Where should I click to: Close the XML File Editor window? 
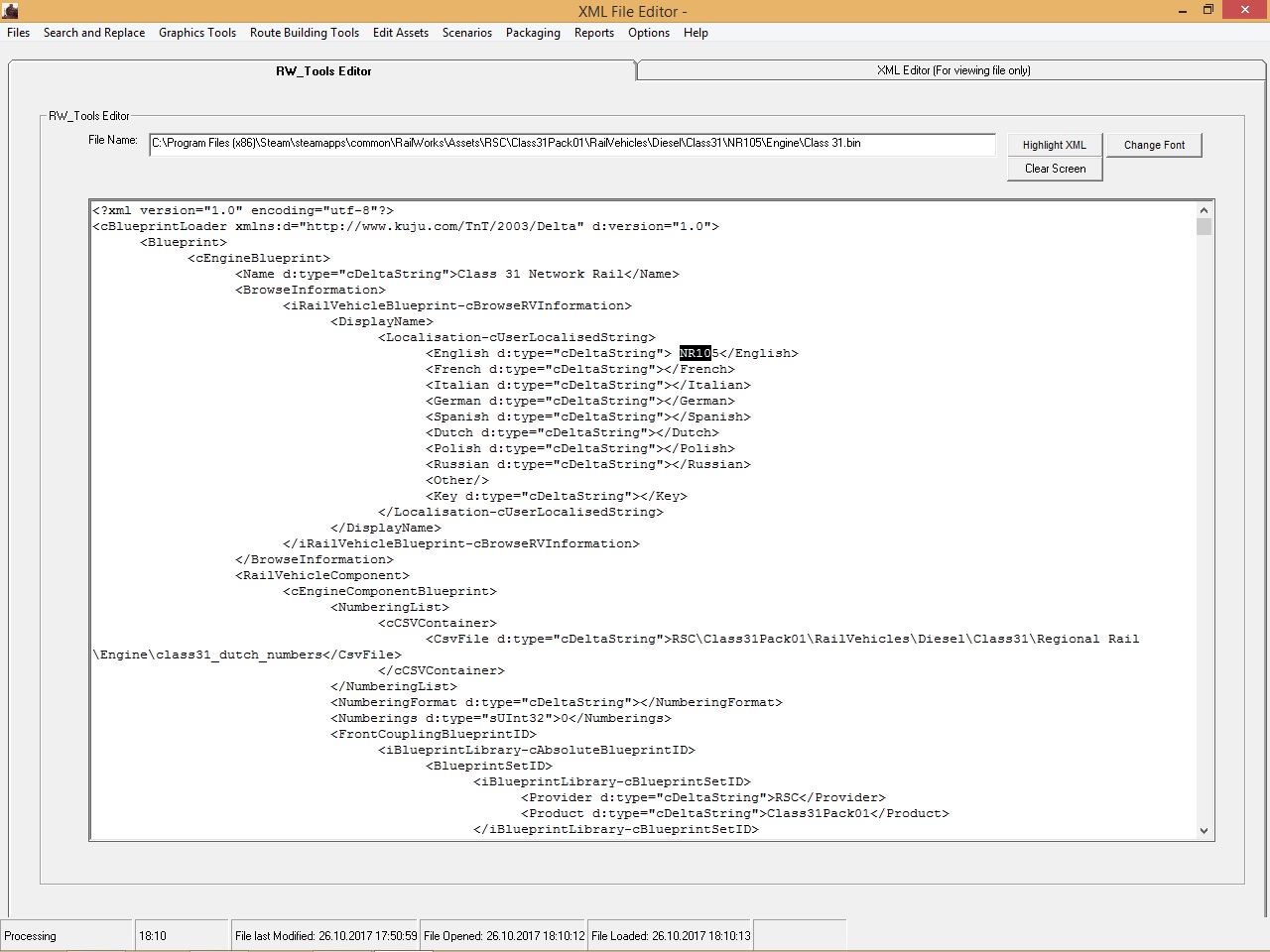pos(1245,10)
